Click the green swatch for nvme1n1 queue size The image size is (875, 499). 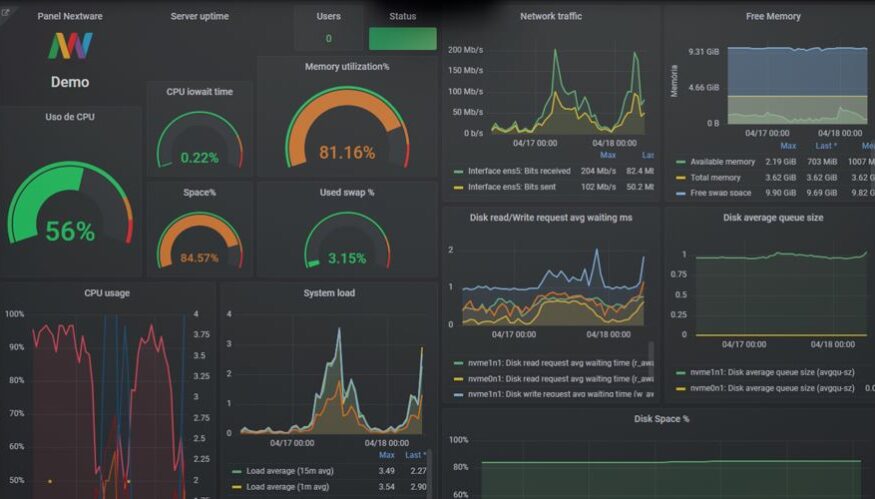coord(682,372)
